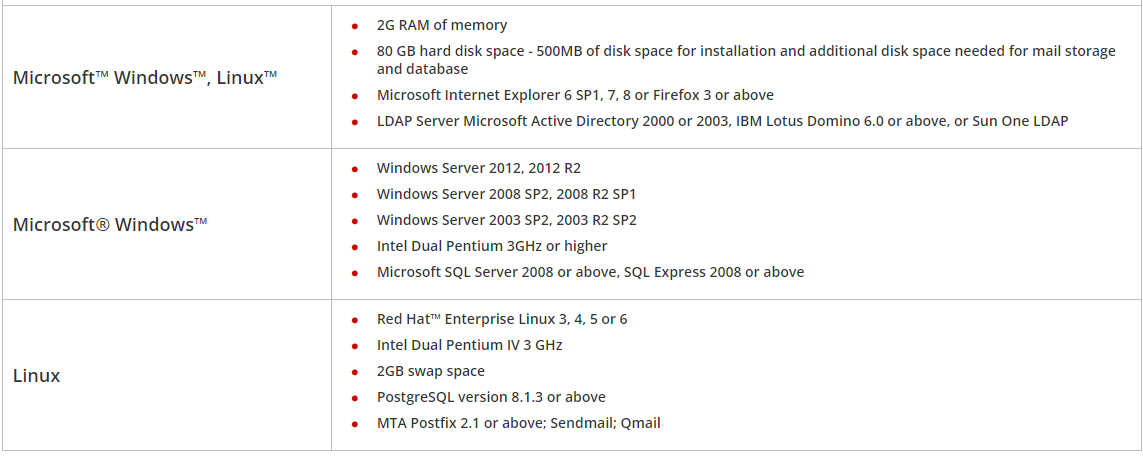Click the PostgreSQL version 8.1.3 line
This screenshot has height=457, width=1143.
491,397
